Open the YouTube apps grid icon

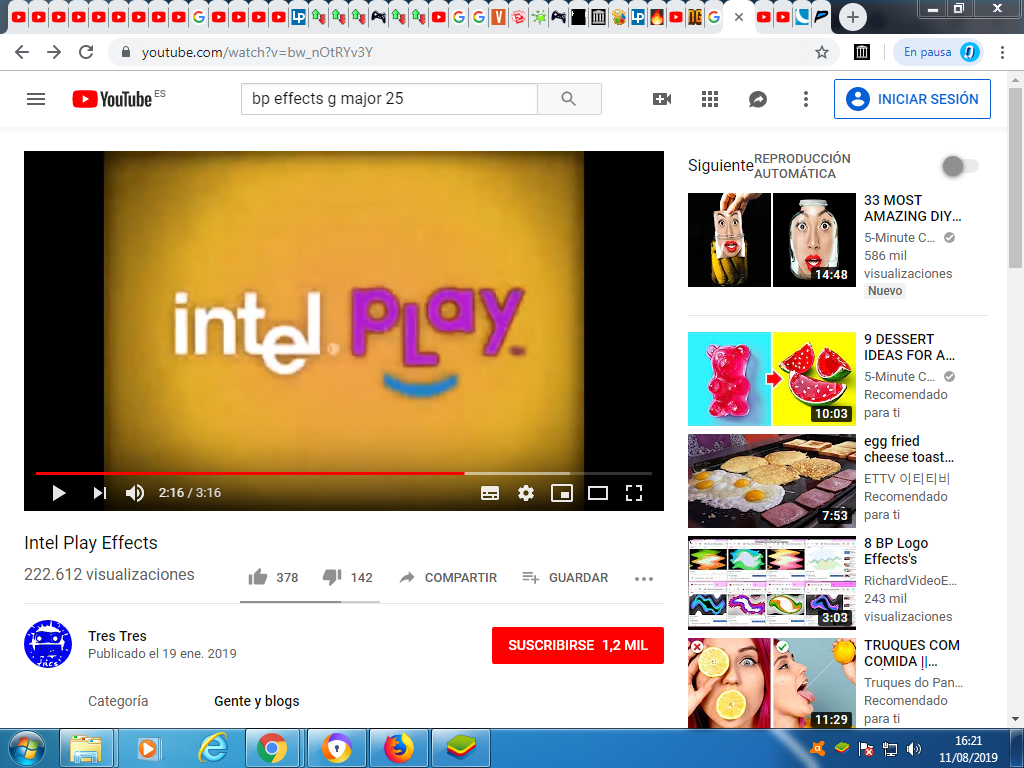[x=710, y=99]
